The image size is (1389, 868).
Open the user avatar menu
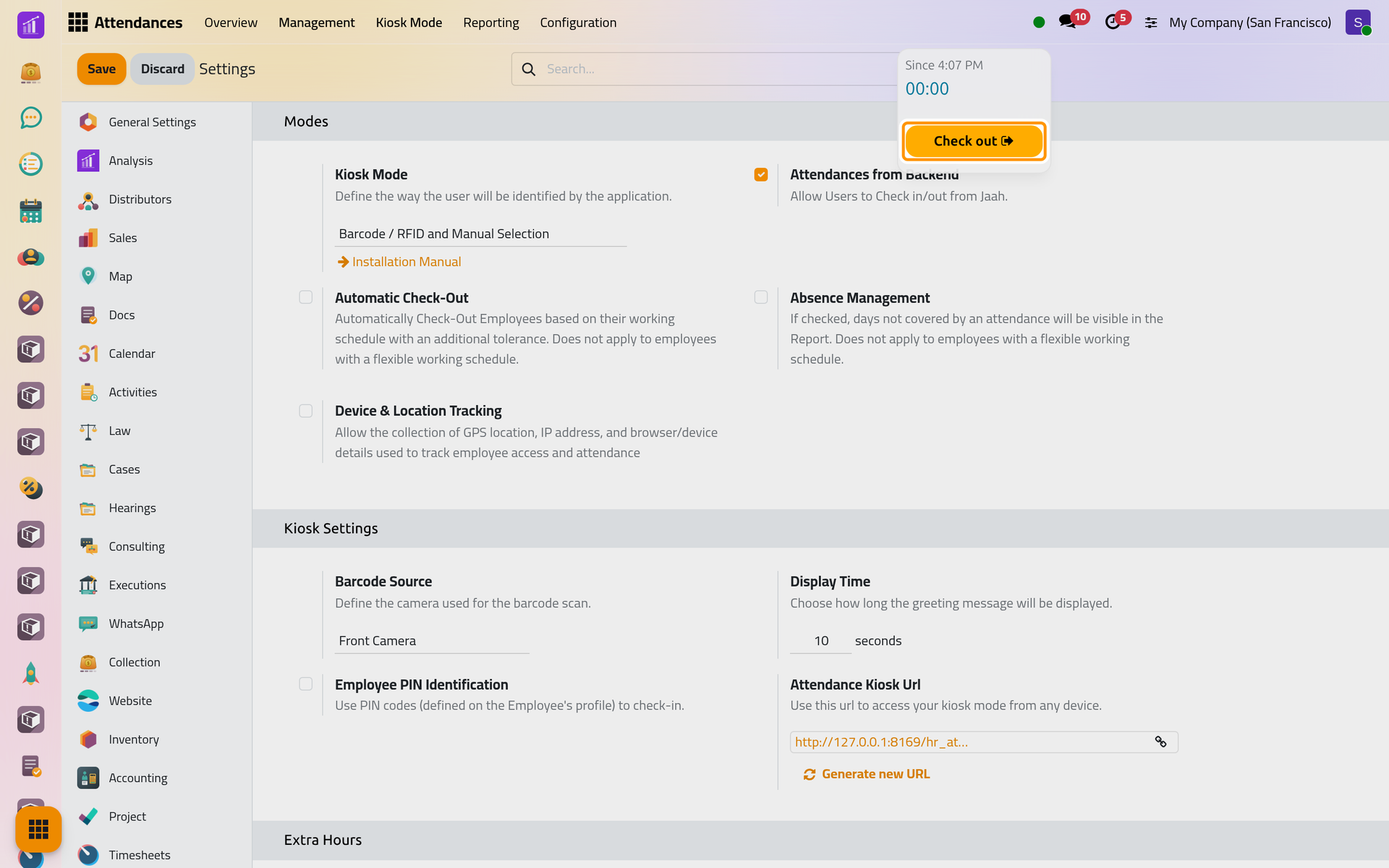pyautogui.click(x=1358, y=22)
